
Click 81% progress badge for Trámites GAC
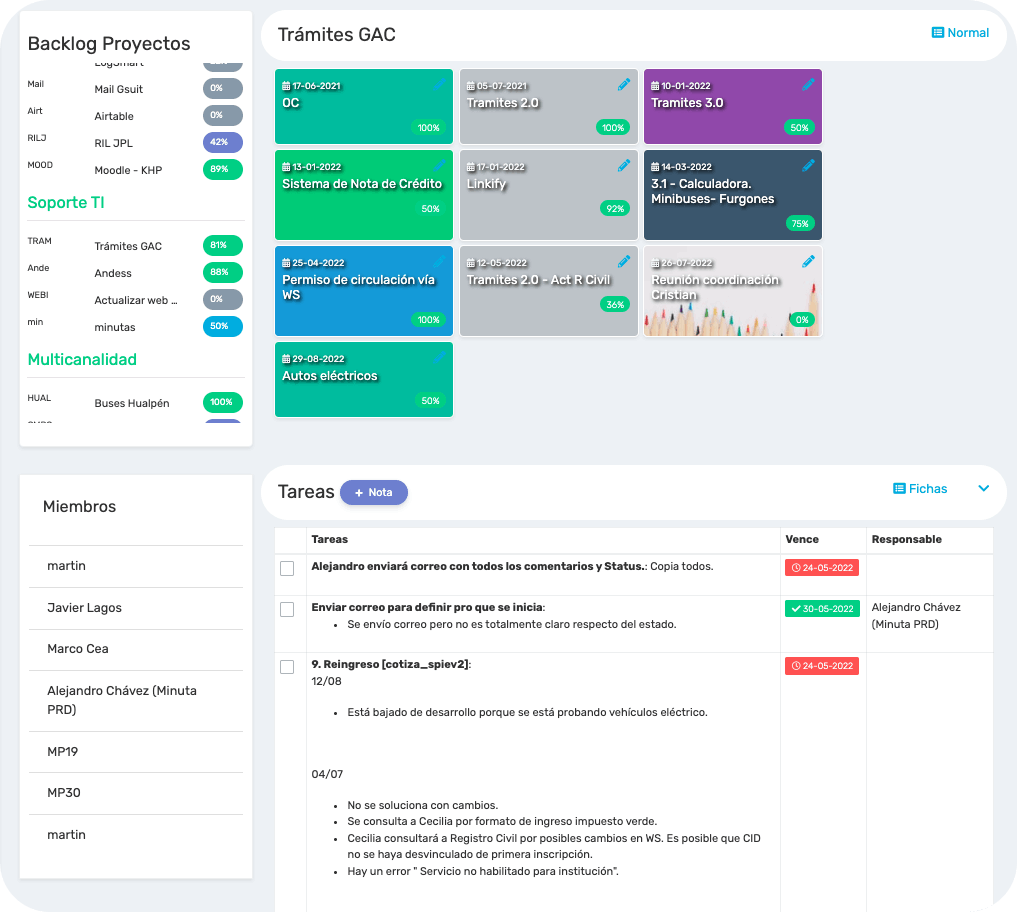[x=222, y=245]
